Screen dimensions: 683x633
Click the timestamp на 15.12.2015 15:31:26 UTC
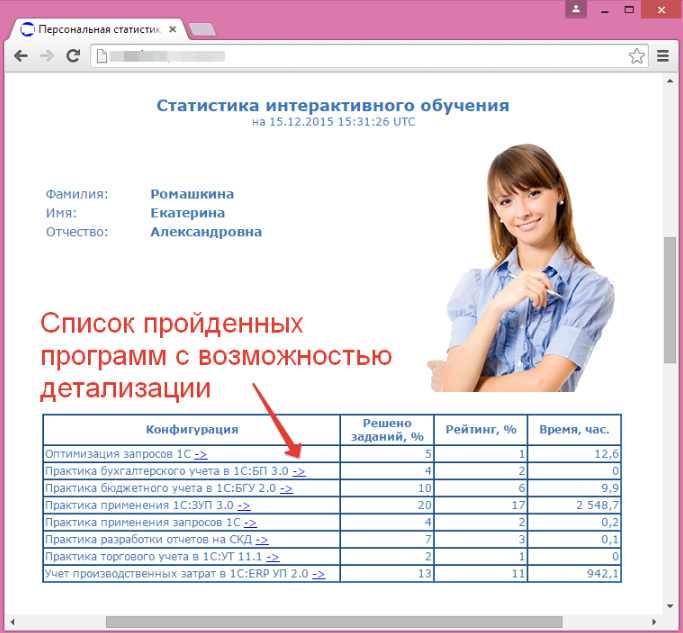(x=334, y=122)
